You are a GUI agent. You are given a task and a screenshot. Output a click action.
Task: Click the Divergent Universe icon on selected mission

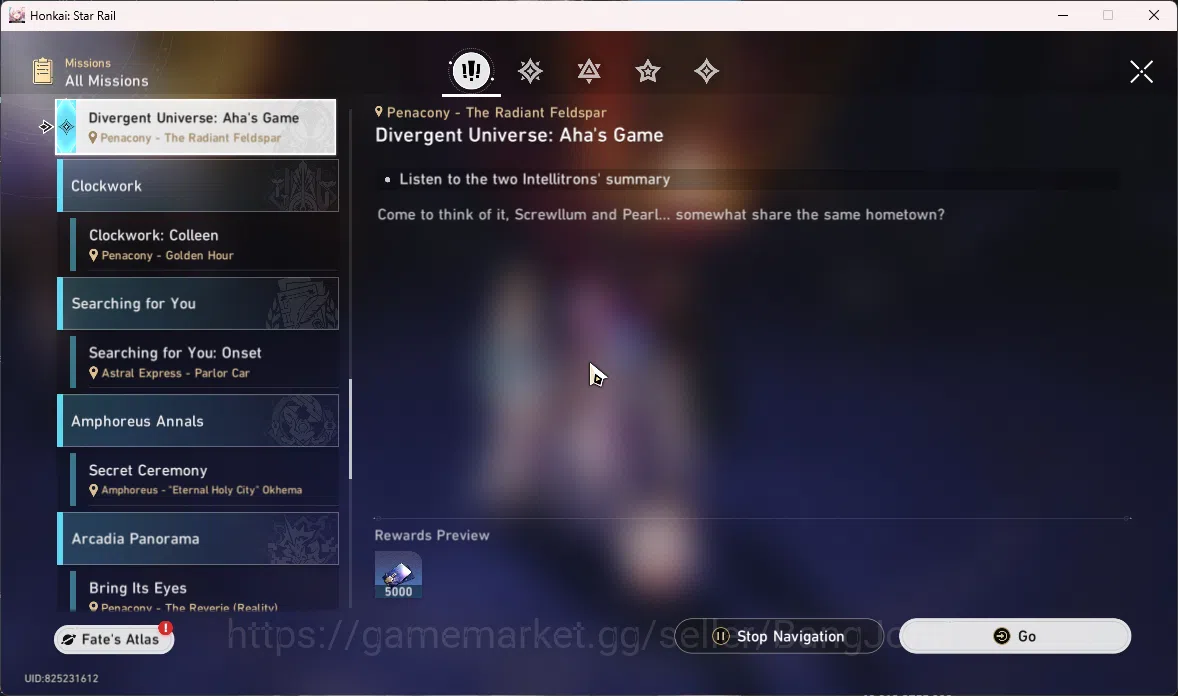tap(67, 127)
